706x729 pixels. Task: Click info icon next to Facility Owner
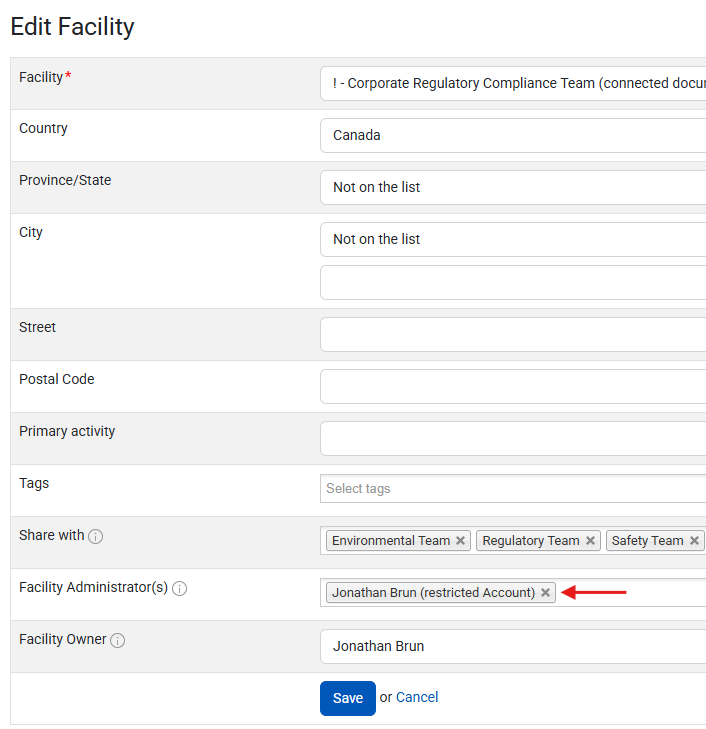(x=118, y=641)
